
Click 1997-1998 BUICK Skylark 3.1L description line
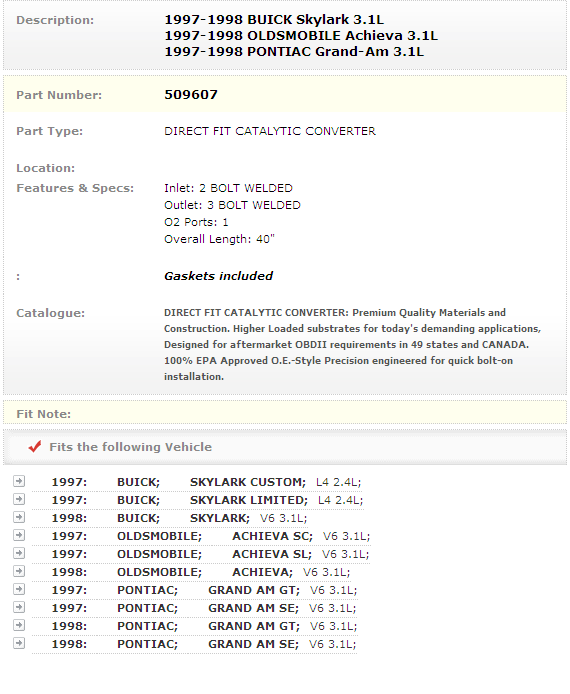[x=274, y=19]
